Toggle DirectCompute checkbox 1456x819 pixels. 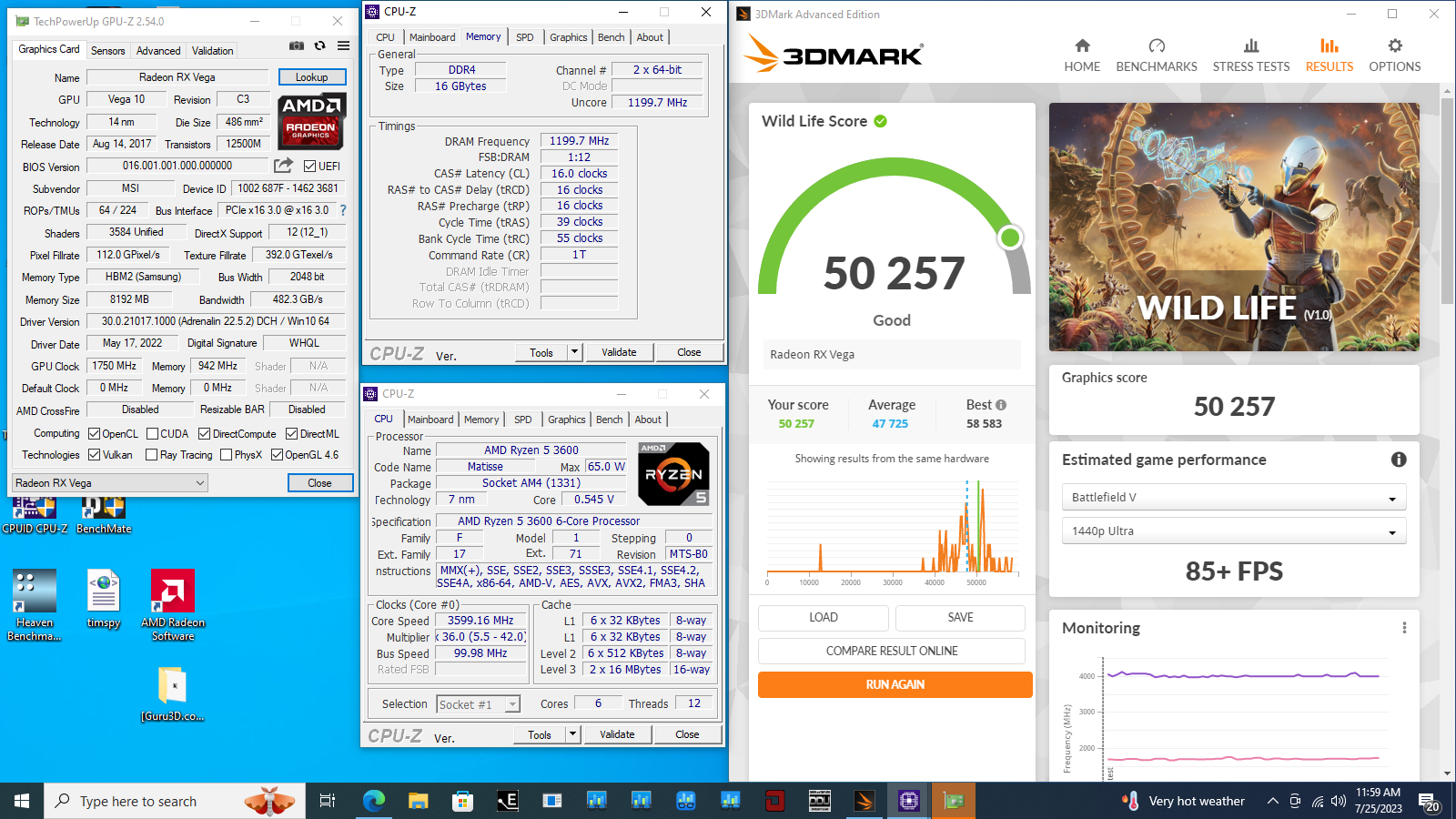pyautogui.click(x=205, y=434)
